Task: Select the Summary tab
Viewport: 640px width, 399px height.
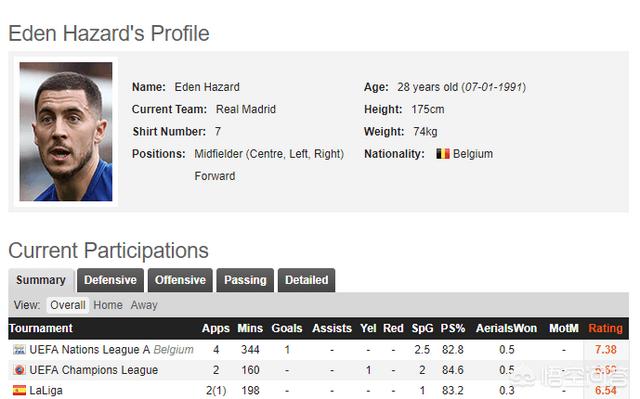Action: 41,280
